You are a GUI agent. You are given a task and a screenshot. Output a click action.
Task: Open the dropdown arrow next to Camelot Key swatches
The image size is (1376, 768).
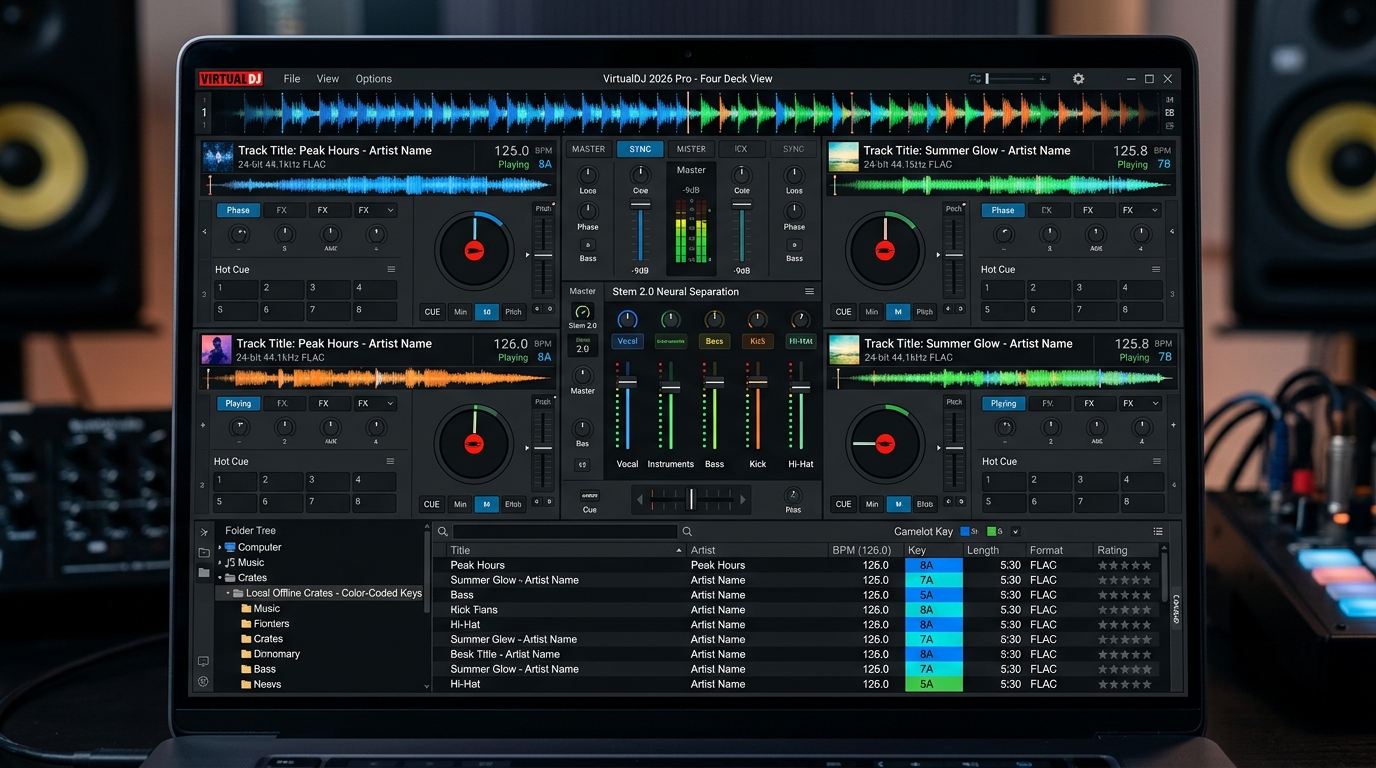[1016, 532]
